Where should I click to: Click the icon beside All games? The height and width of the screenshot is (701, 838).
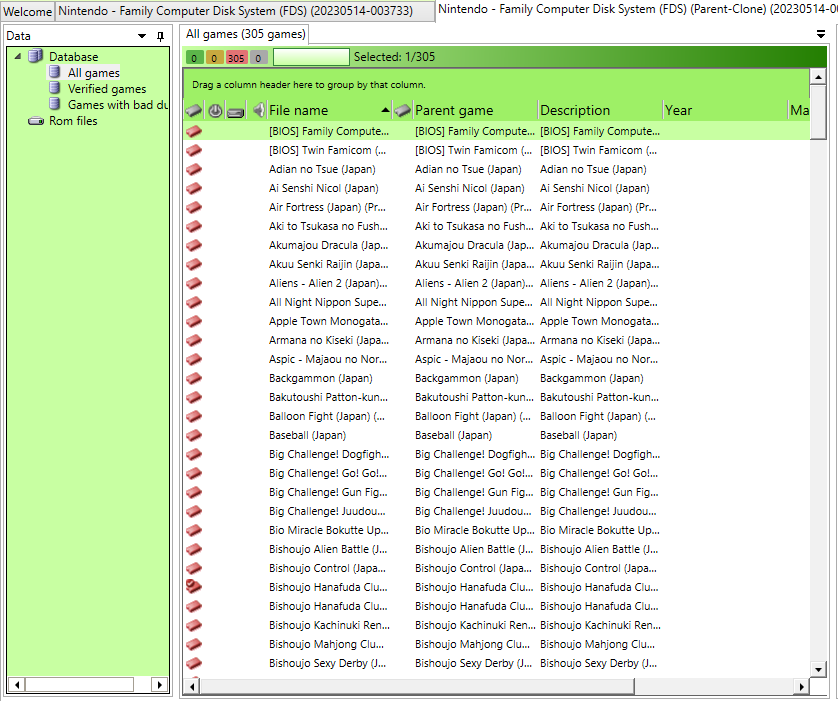(55, 72)
